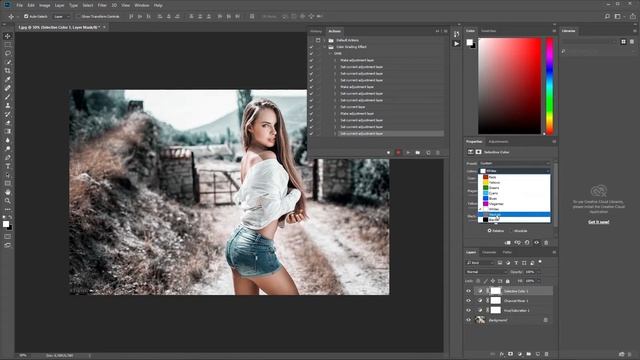
Task: Toggle dialog box for Default Actions set
Action: point(318,40)
